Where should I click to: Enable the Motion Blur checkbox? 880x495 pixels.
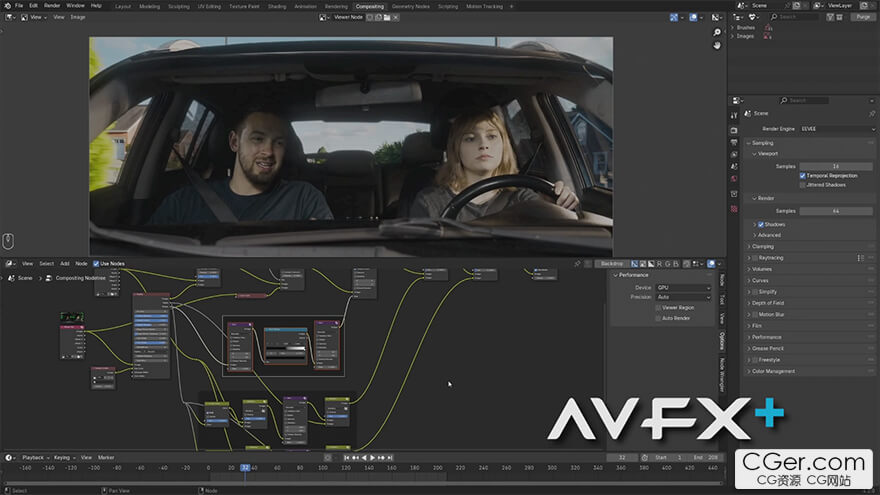click(x=755, y=315)
